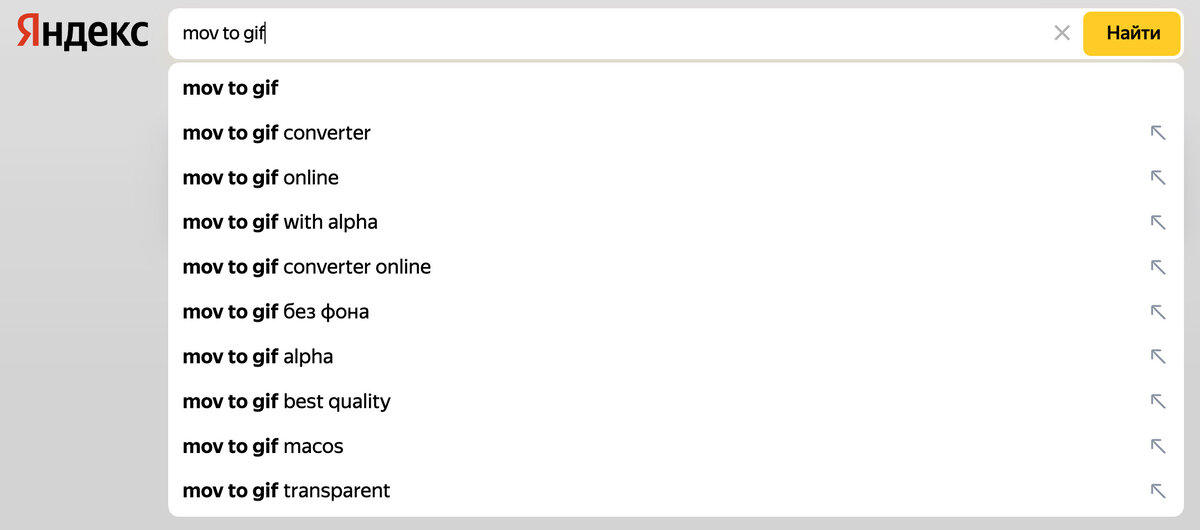Screen dimensions: 1200x530
Task: Select the plain 'mov to gif' suggestion
Action: pyautogui.click(x=231, y=88)
